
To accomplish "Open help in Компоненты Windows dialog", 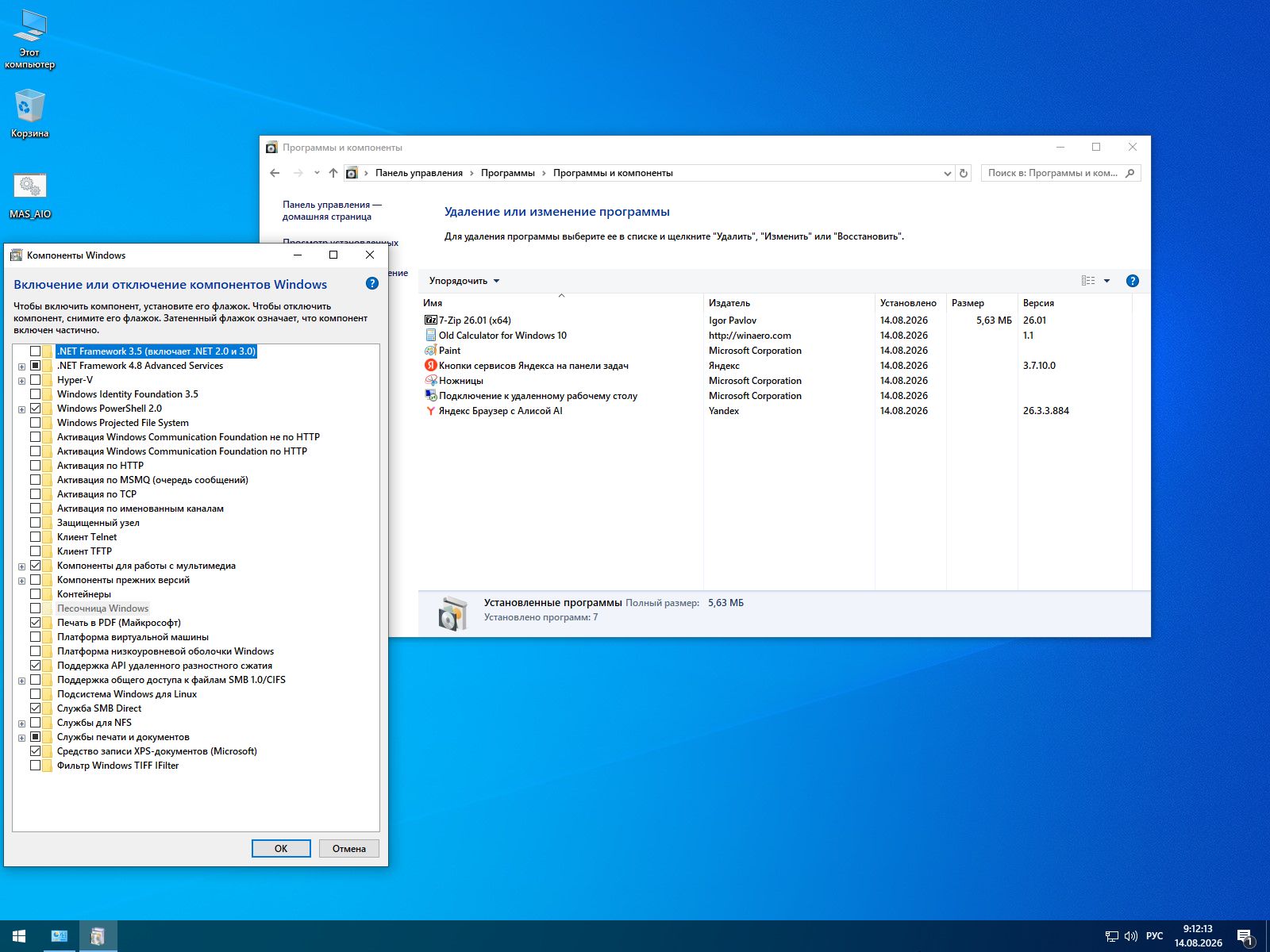I will pos(372,284).
